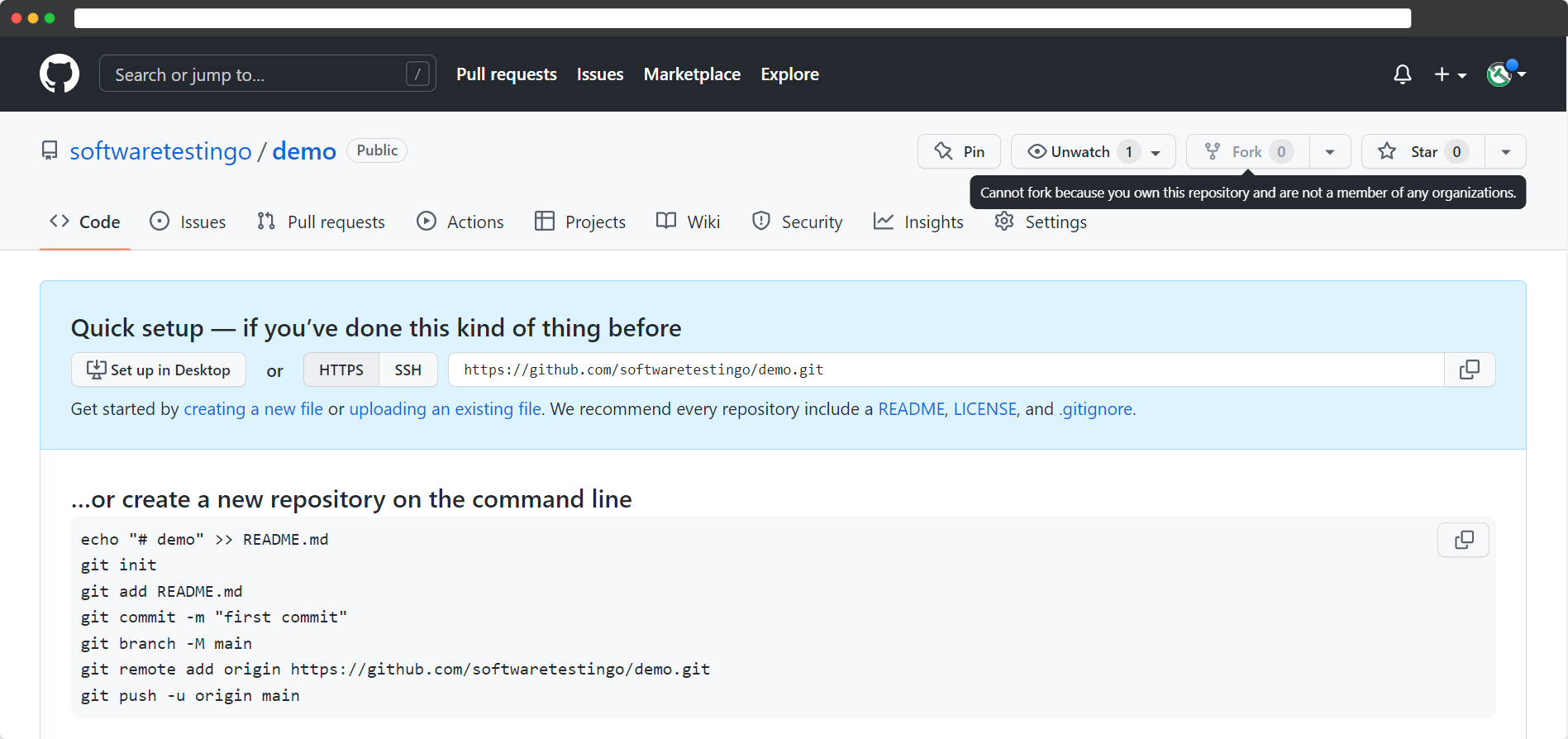The width and height of the screenshot is (1568, 739).
Task: Click the repository book icon
Action: [x=50, y=150]
